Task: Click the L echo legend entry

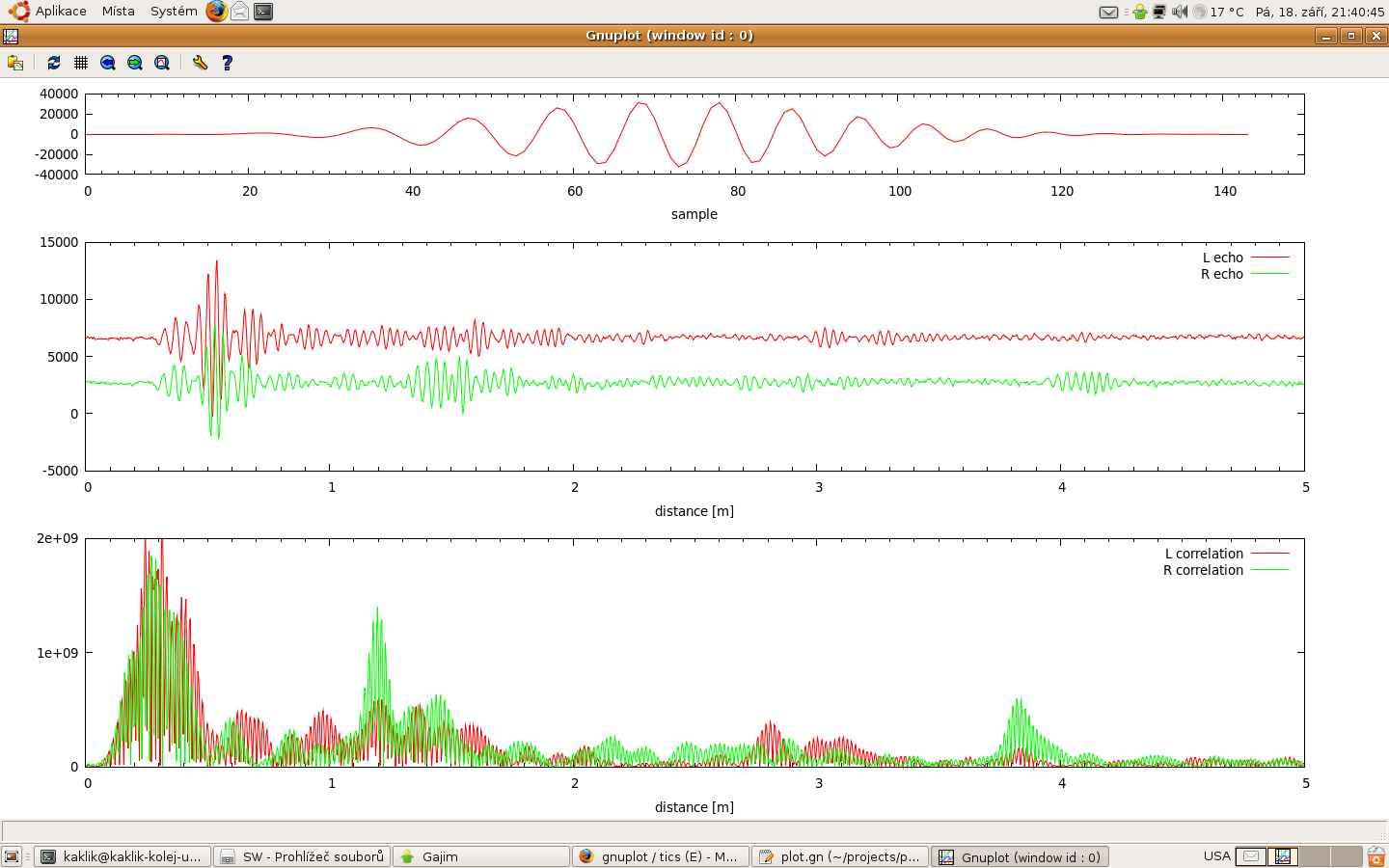Action: (x=1222, y=258)
